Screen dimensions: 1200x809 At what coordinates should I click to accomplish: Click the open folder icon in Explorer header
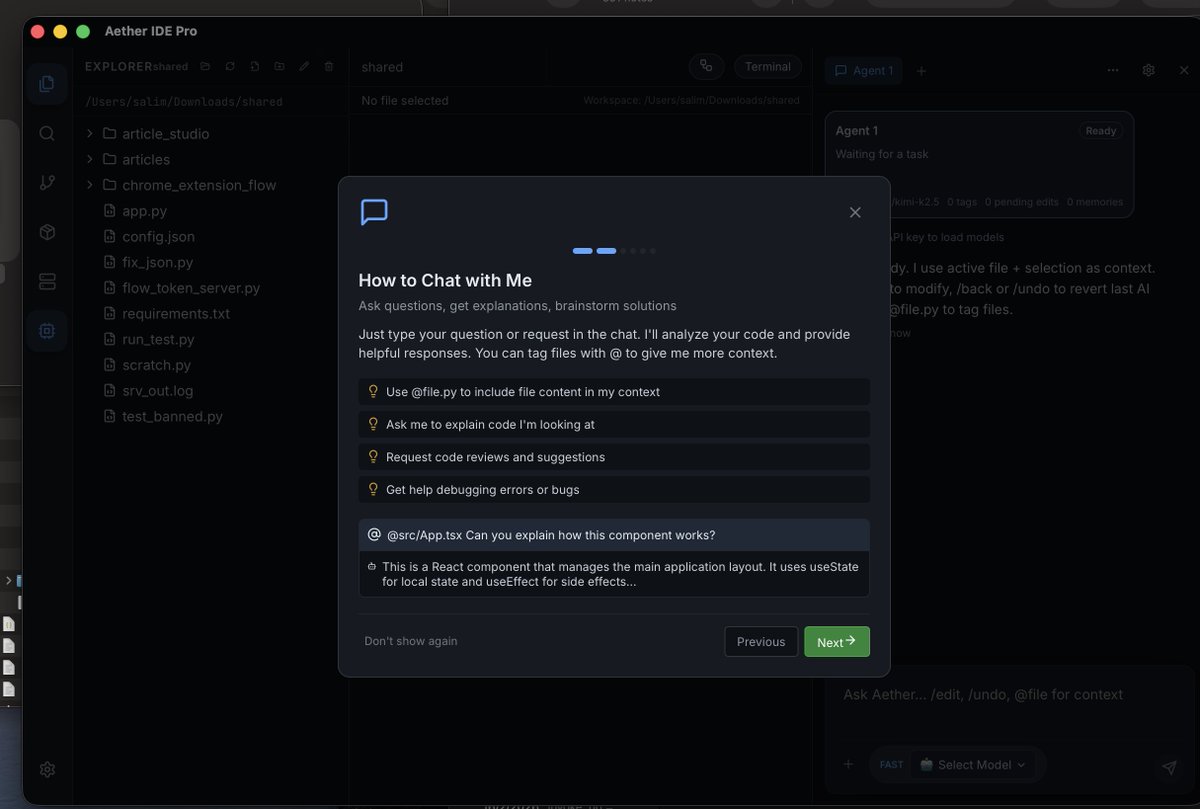(x=205, y=67)
